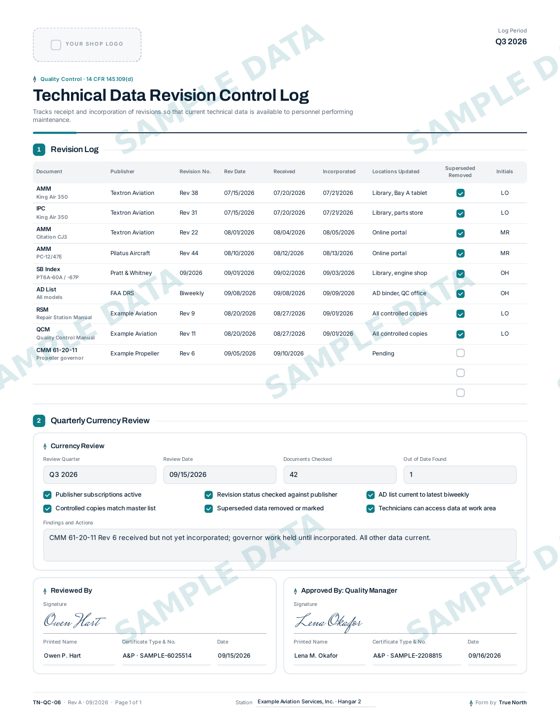Toggle Superseded Removed for AD List row
This screenshot has width=560, height=725.
pyautogui.click(x=460, y=294)
